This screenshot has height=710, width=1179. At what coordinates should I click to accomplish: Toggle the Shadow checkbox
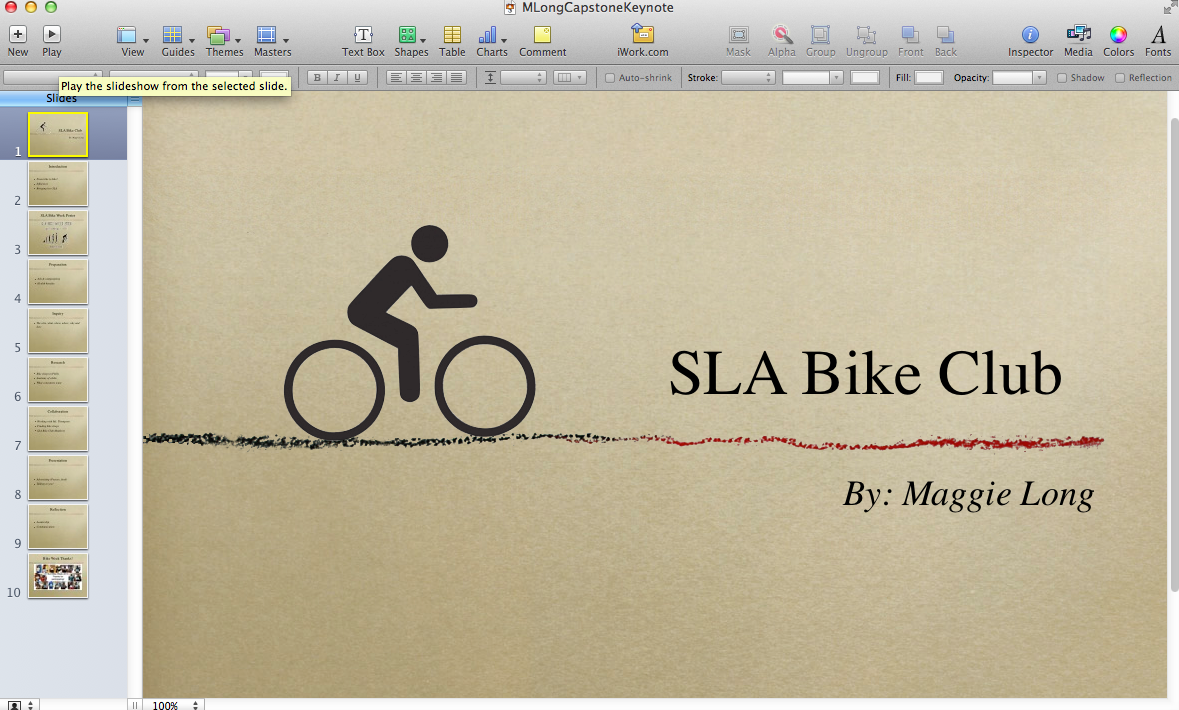tap(1063, 78)
